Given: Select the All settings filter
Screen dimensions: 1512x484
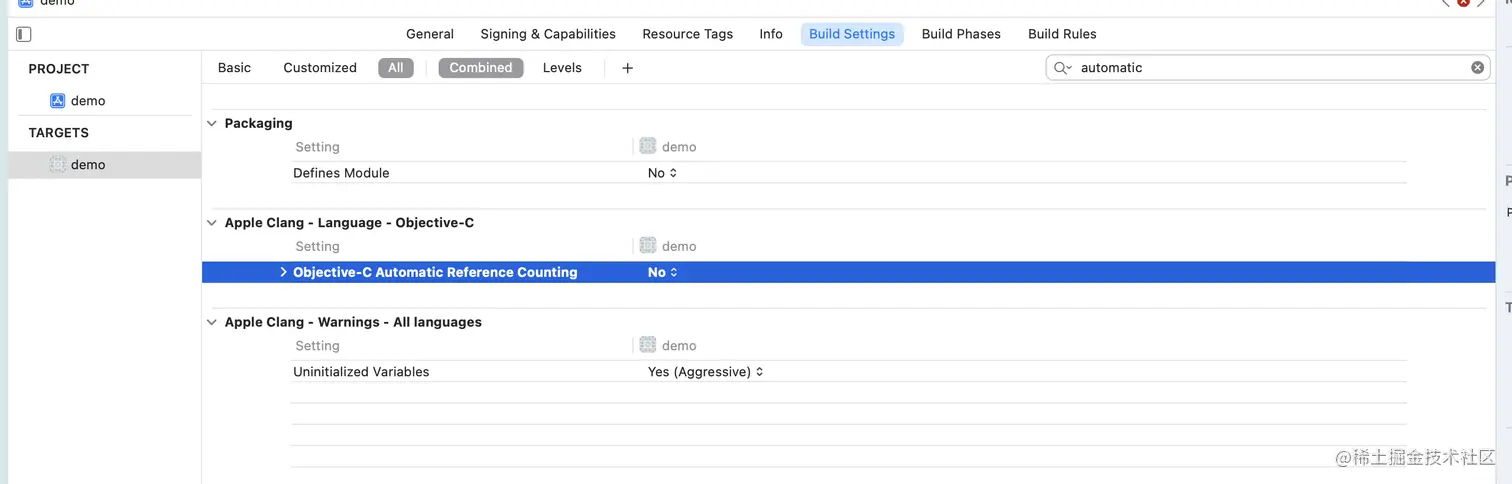Looking at the screenshot, I should pos(396,68).
